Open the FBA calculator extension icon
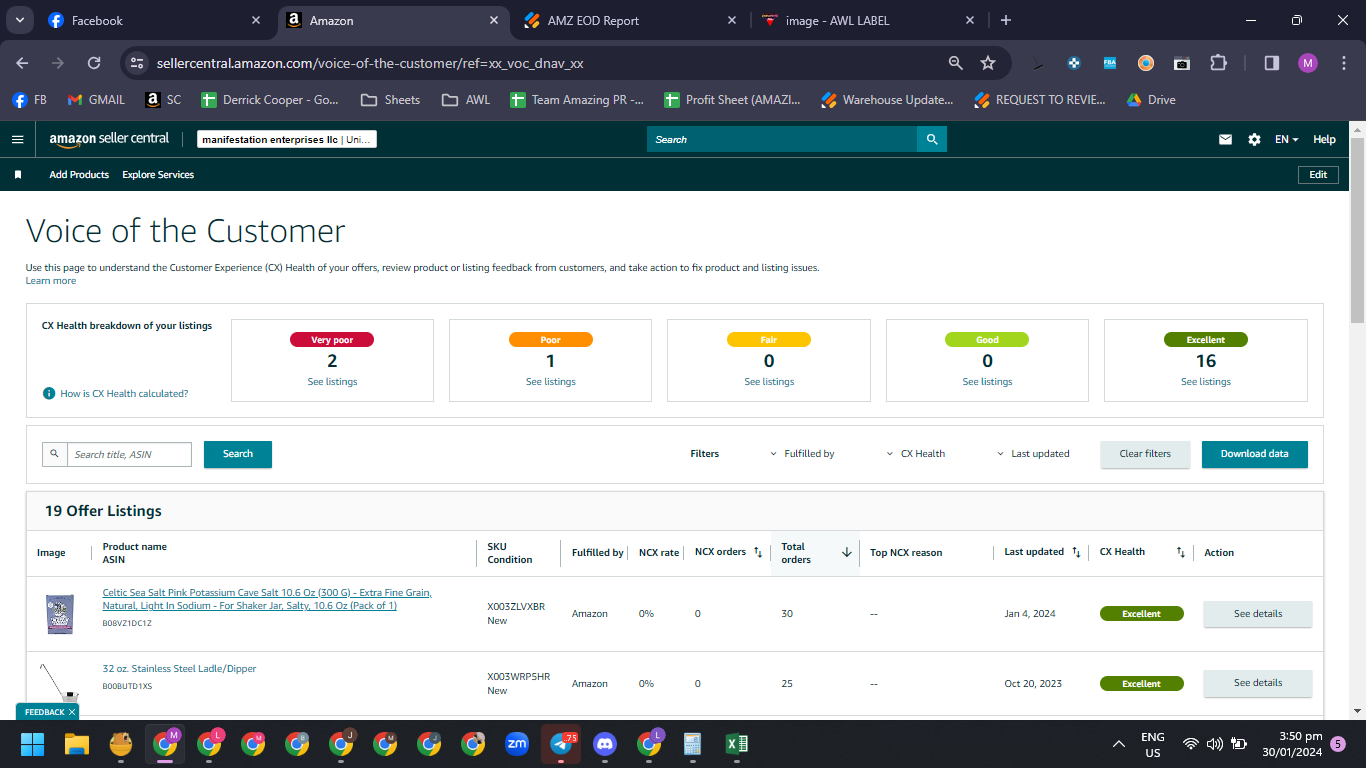The height and width of the screenshot is (768, 1366). pos(1110,63)
